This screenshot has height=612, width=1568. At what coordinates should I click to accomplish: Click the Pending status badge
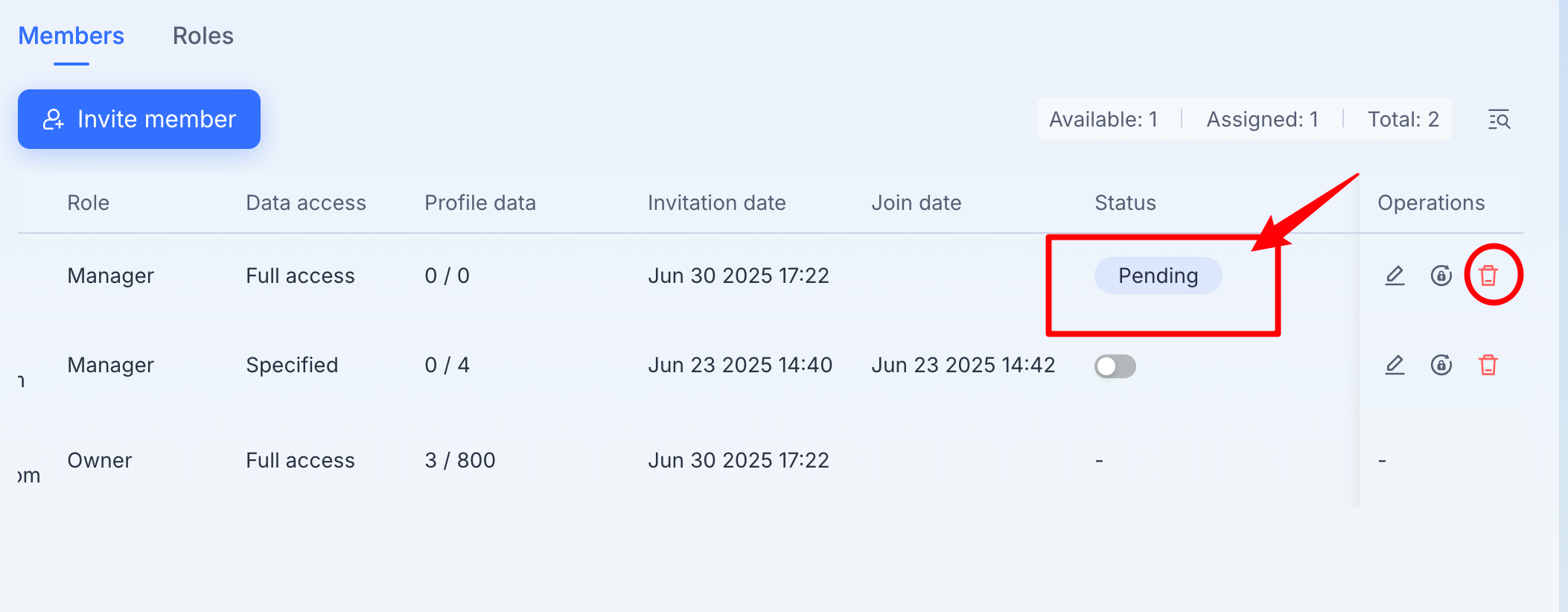point(1159,275)
